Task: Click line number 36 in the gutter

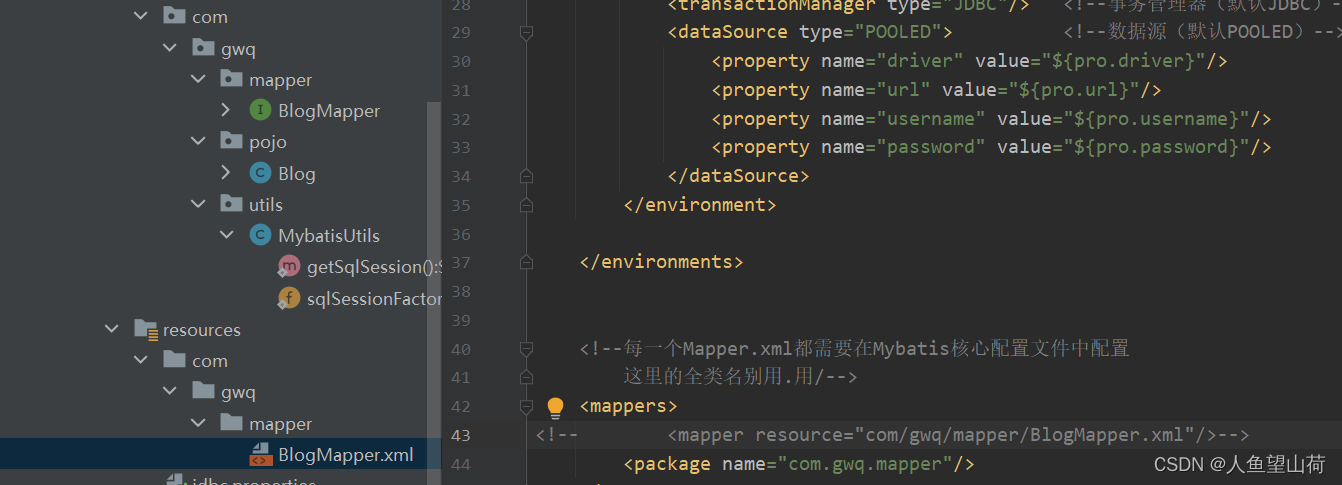Action: coord(460,234)
